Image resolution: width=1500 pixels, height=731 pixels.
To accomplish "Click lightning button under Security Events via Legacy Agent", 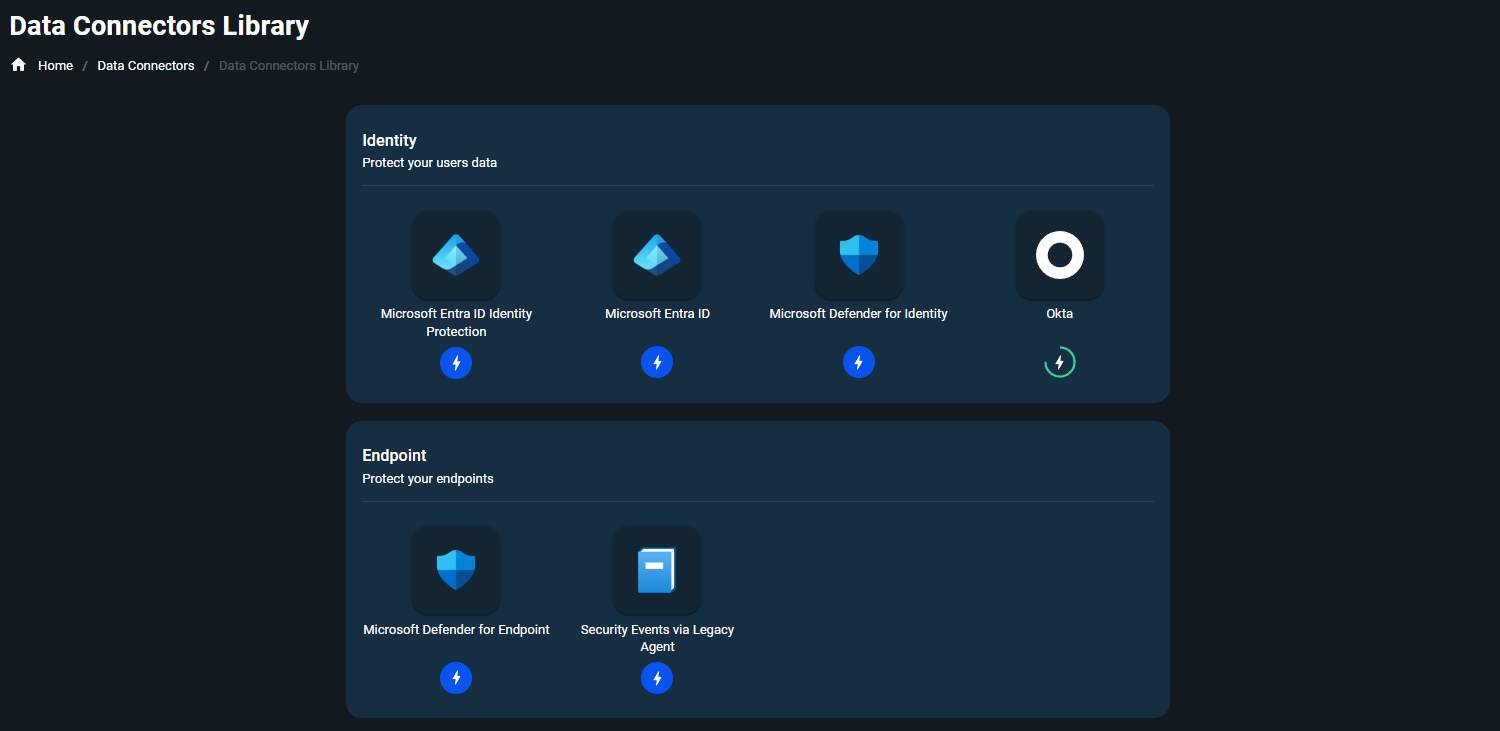I will point(657,678).
